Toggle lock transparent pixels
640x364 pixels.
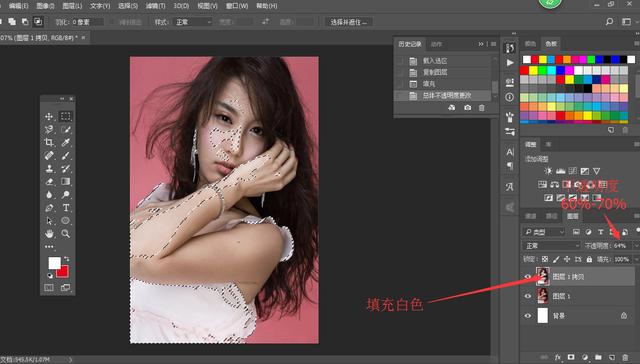pyautogui.click(x=545, y=259)
